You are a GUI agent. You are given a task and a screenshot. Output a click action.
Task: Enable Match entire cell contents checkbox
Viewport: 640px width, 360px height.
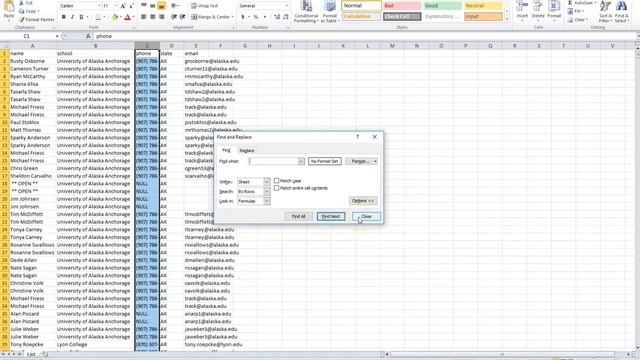click(x=277, y=188)
